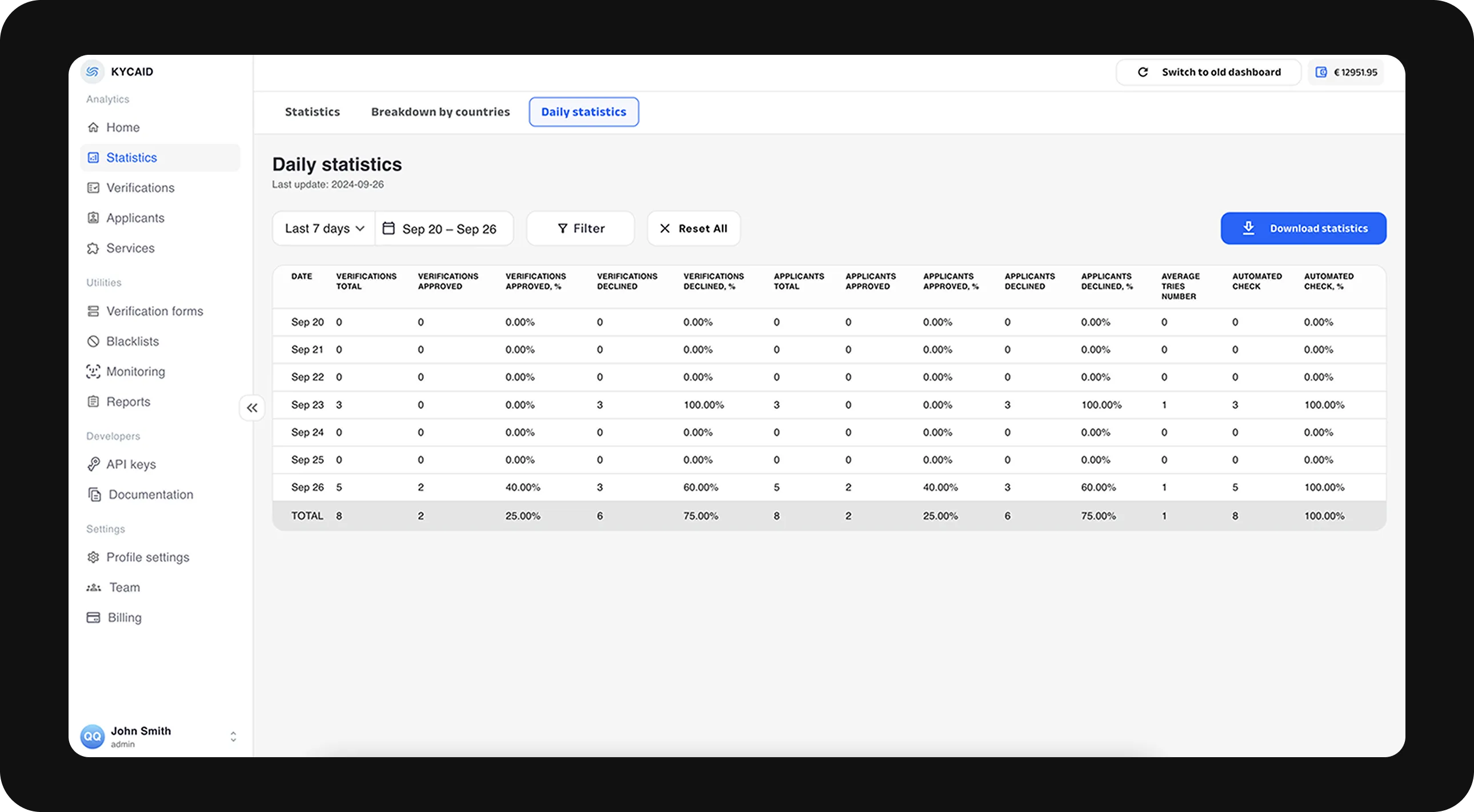Screen dimensions: 1474x812
Task: Open the Last 7 days dropdown
Action: click(x=324, y=228)
